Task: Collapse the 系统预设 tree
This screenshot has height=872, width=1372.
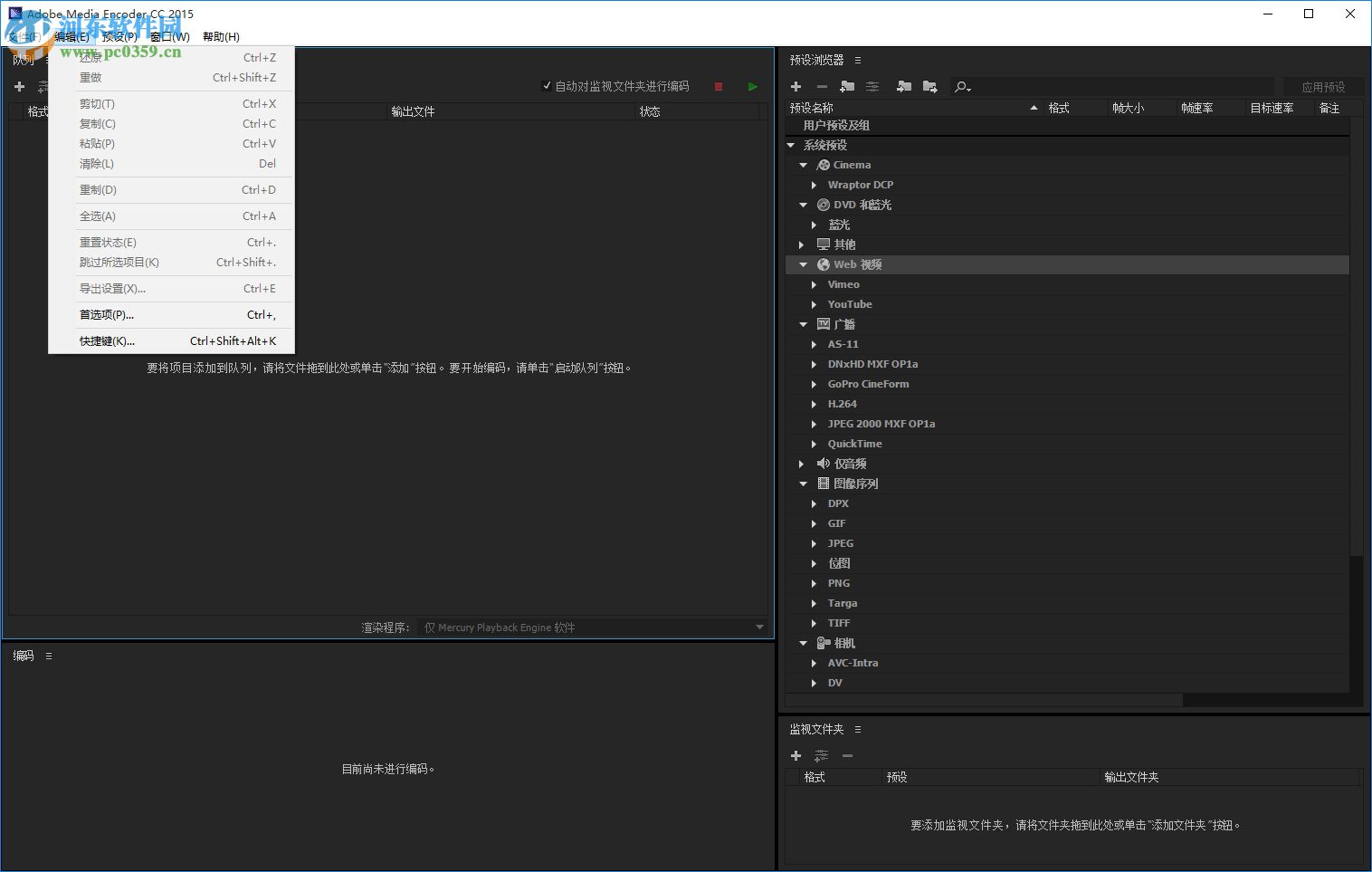Action: (x=790, y=144)
